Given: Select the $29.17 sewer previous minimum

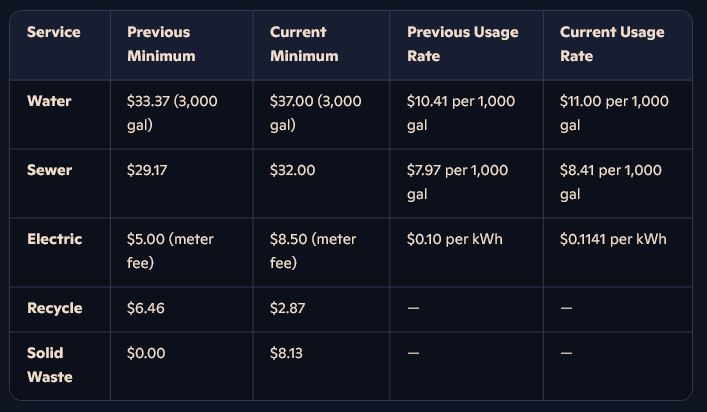Looking at the screenshot, I should coord(147,170).
